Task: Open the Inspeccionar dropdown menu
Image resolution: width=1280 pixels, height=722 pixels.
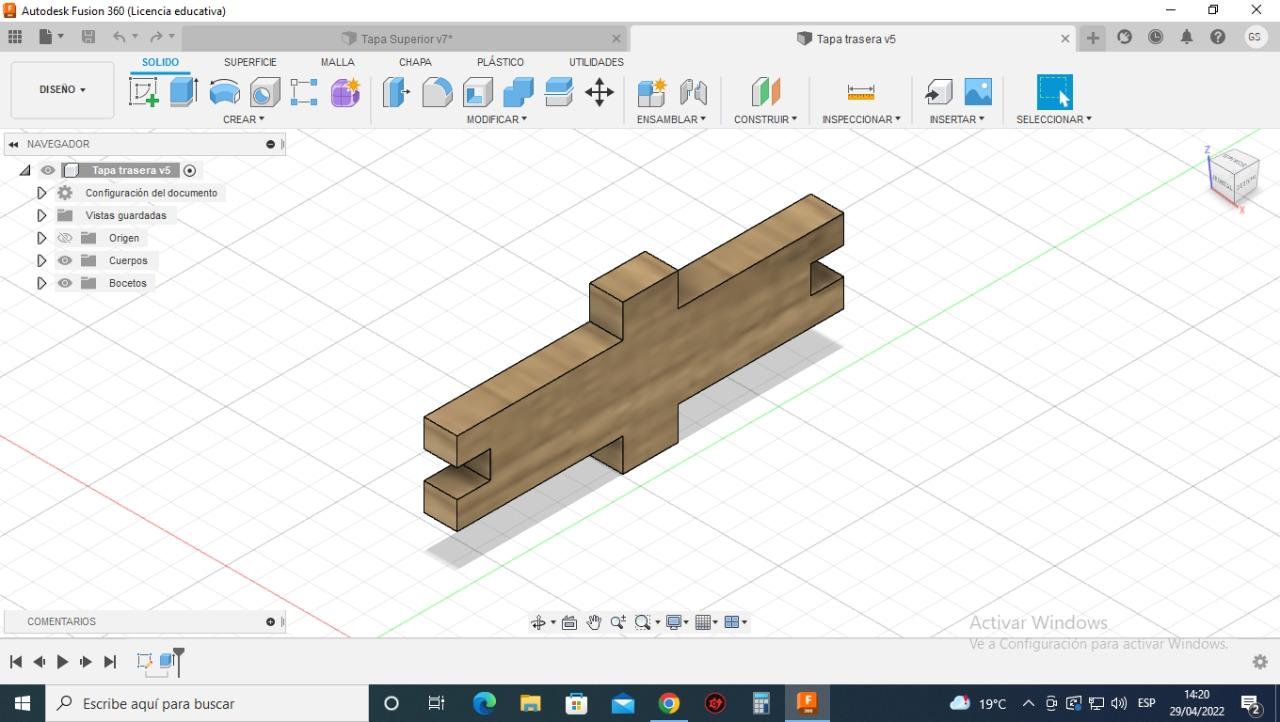Action: [861, 119]
